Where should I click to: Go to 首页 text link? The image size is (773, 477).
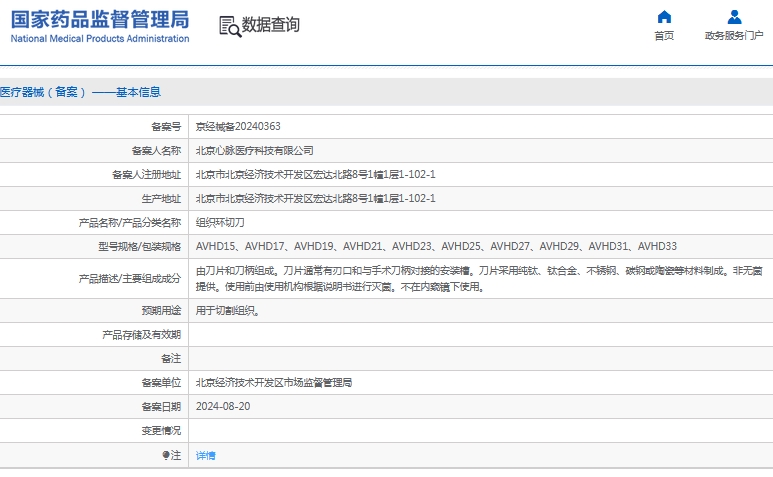tap(664, 35)
